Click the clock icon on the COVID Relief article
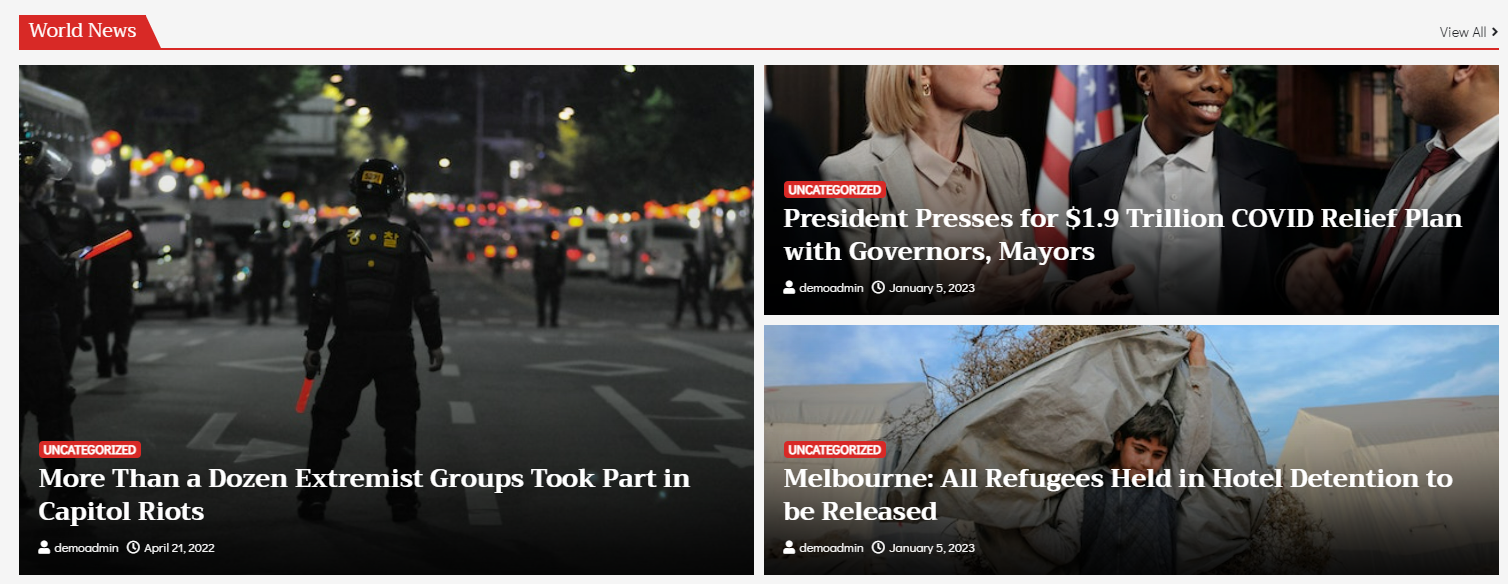 (878, 288)
